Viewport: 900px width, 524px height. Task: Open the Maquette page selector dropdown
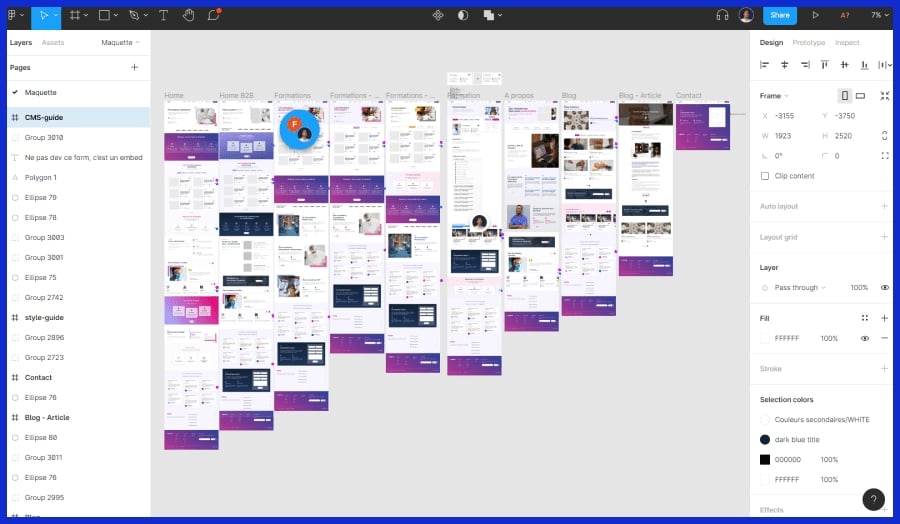coord(120,43)
